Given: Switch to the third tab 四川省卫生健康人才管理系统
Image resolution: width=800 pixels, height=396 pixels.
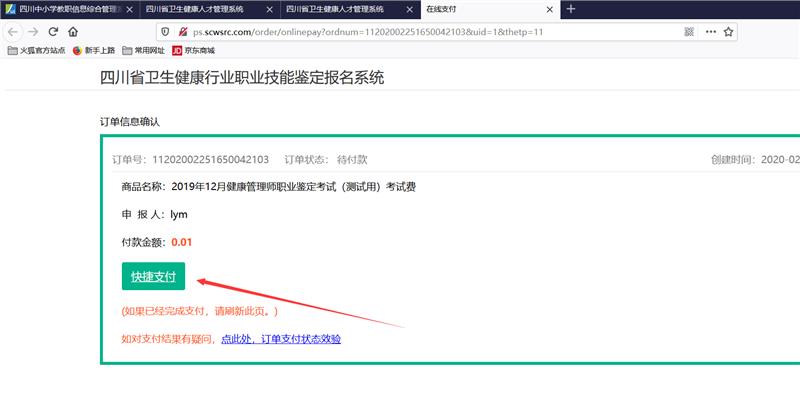Looking at the screenshot, I should click(350, 10).
